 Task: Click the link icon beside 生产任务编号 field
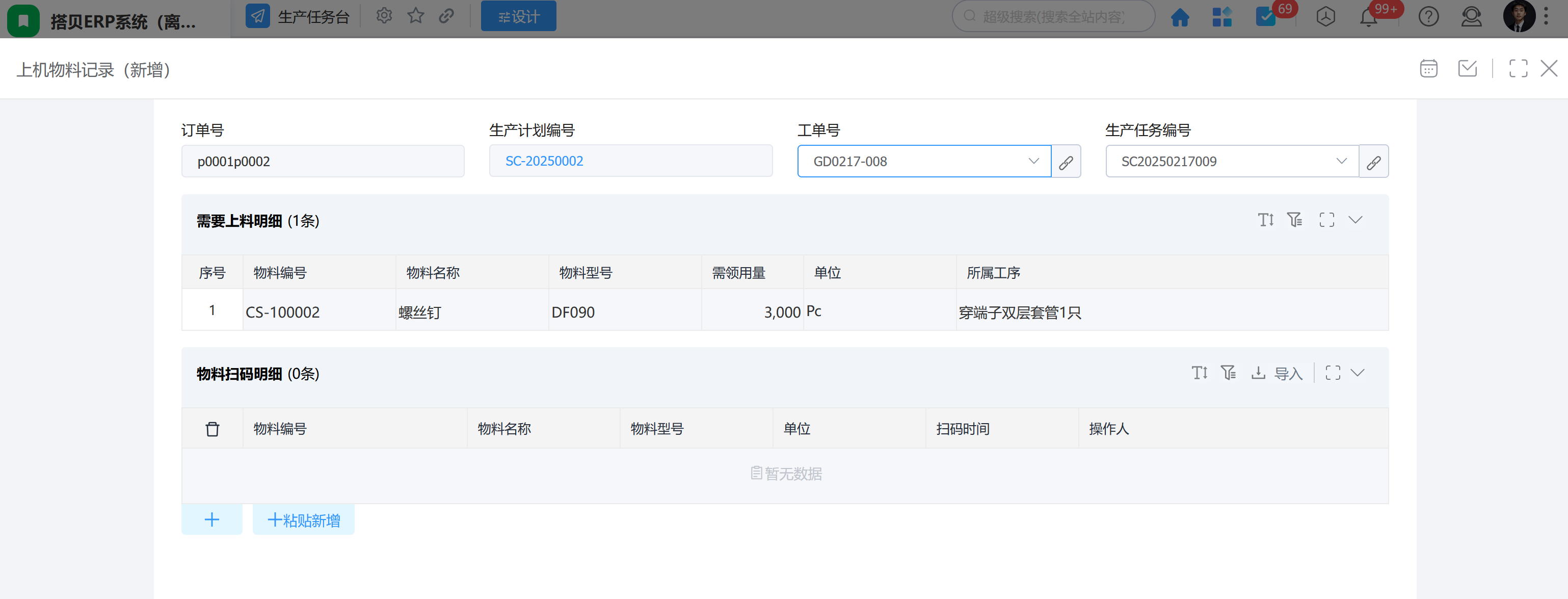pyautogui.click(x=1373, y=162)
